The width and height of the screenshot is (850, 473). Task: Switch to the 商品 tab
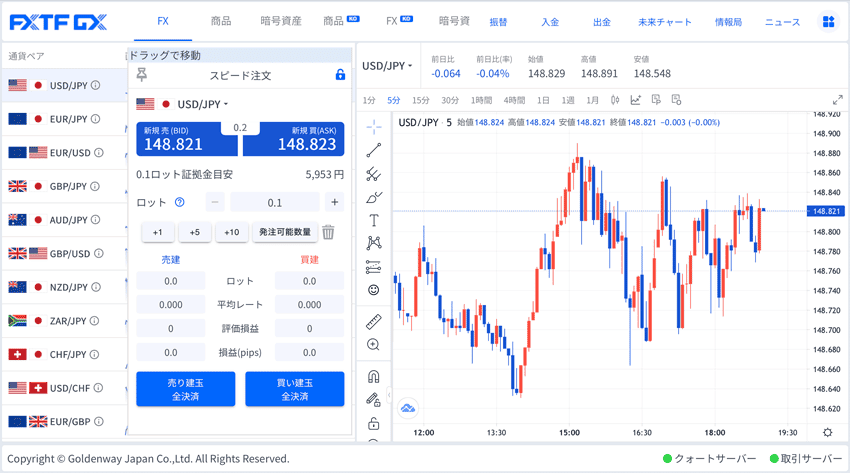[221, 21]
